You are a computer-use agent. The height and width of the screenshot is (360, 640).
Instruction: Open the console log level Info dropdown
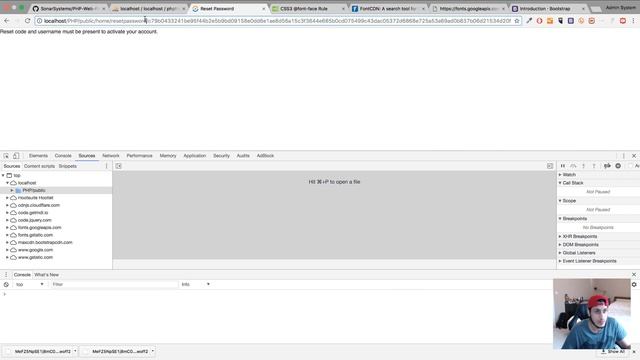[196, 284]
